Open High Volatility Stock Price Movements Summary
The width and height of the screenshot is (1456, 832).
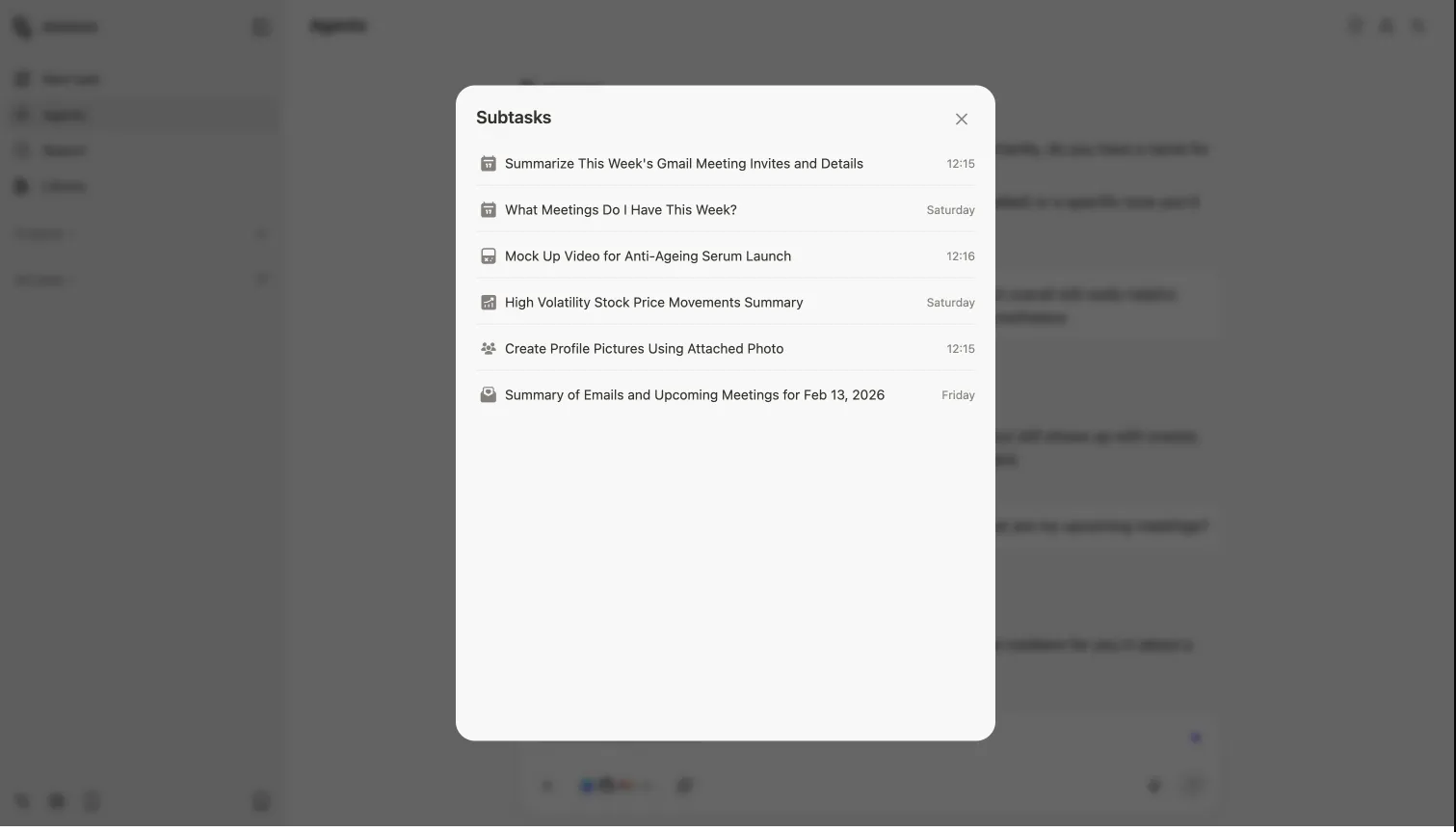coord(653,303)
